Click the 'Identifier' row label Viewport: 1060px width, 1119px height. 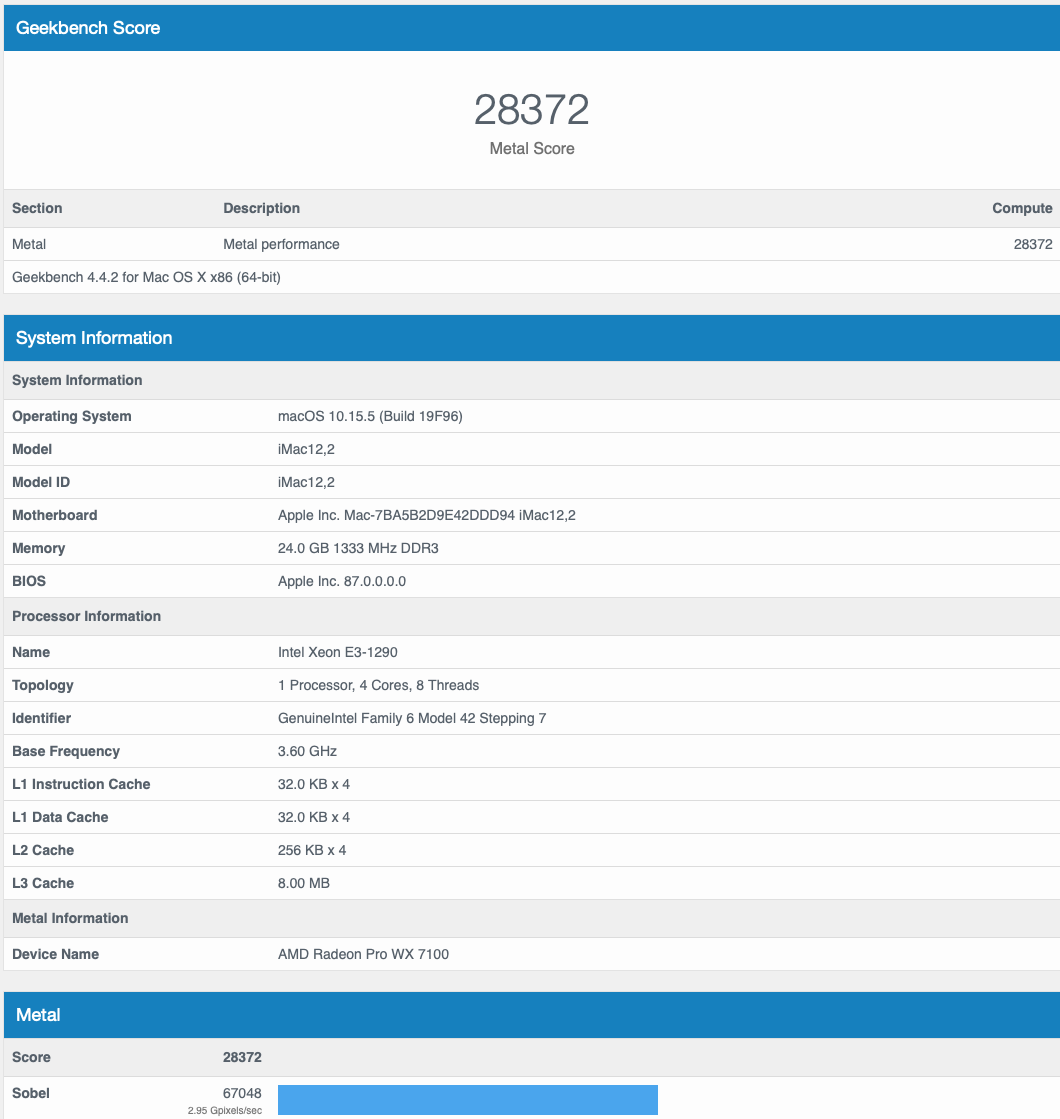pos(41,718)
